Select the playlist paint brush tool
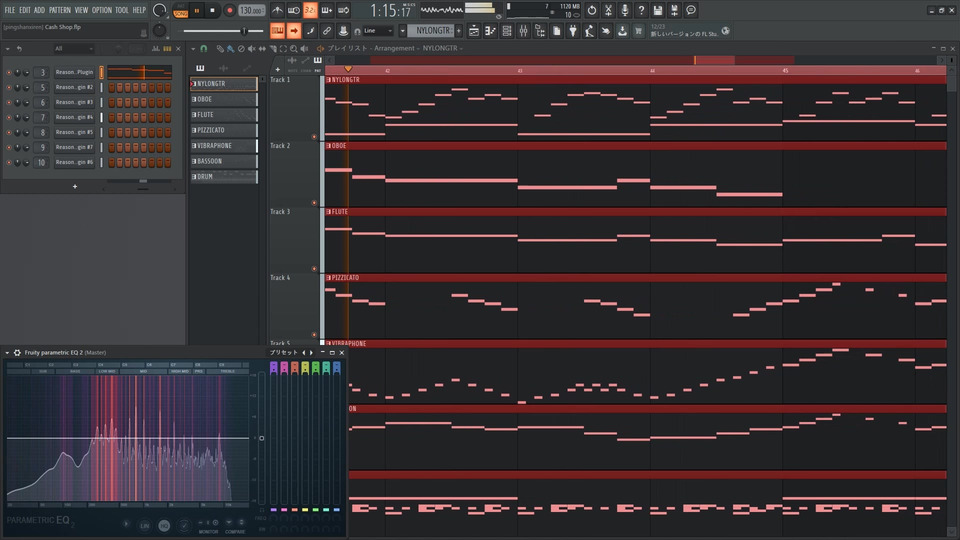Screen dimensions: 960x540 (230, 48)
